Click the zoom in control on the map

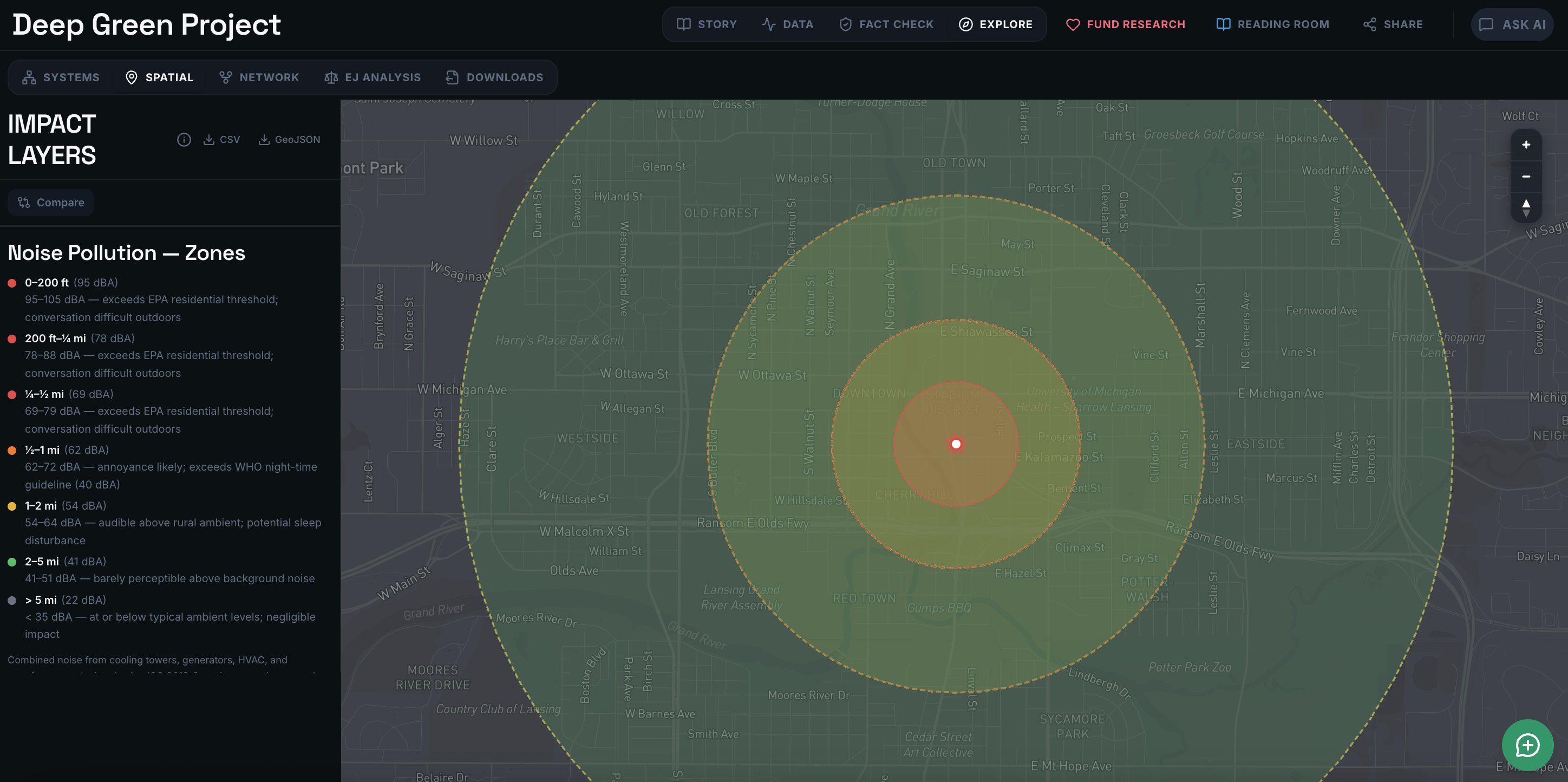(1527, 145)
